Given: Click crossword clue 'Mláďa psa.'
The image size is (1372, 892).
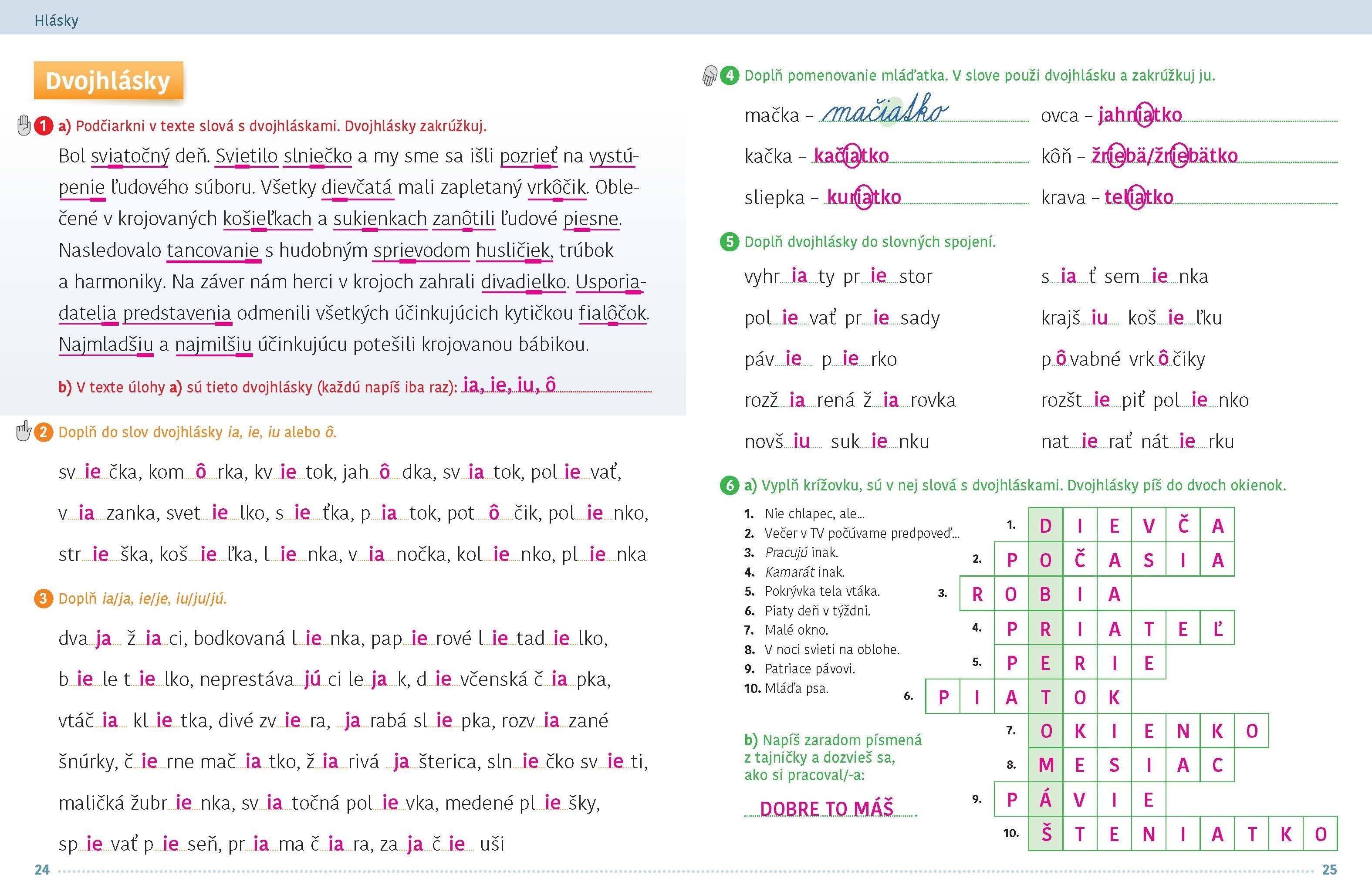Looking at the screenshot, I should 796,688.
